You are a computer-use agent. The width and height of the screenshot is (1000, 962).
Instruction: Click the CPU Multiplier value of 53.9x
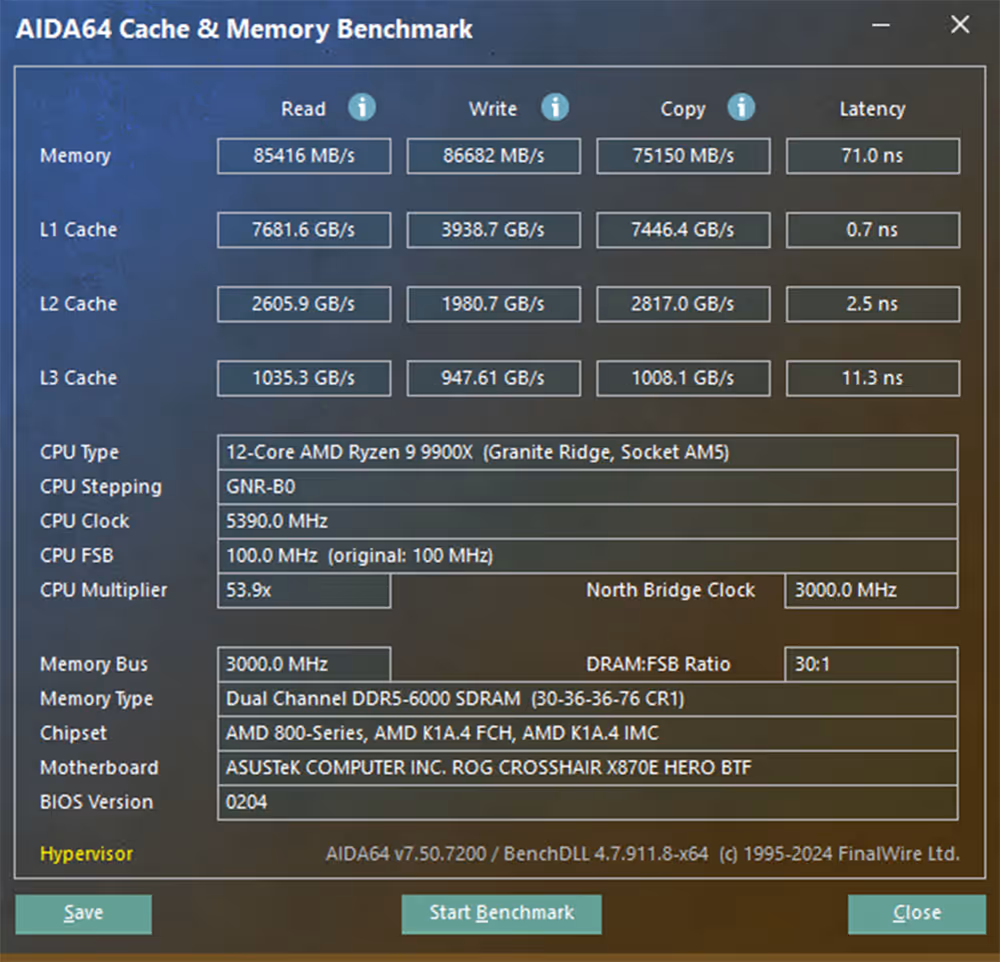click(x=303, y=591)
